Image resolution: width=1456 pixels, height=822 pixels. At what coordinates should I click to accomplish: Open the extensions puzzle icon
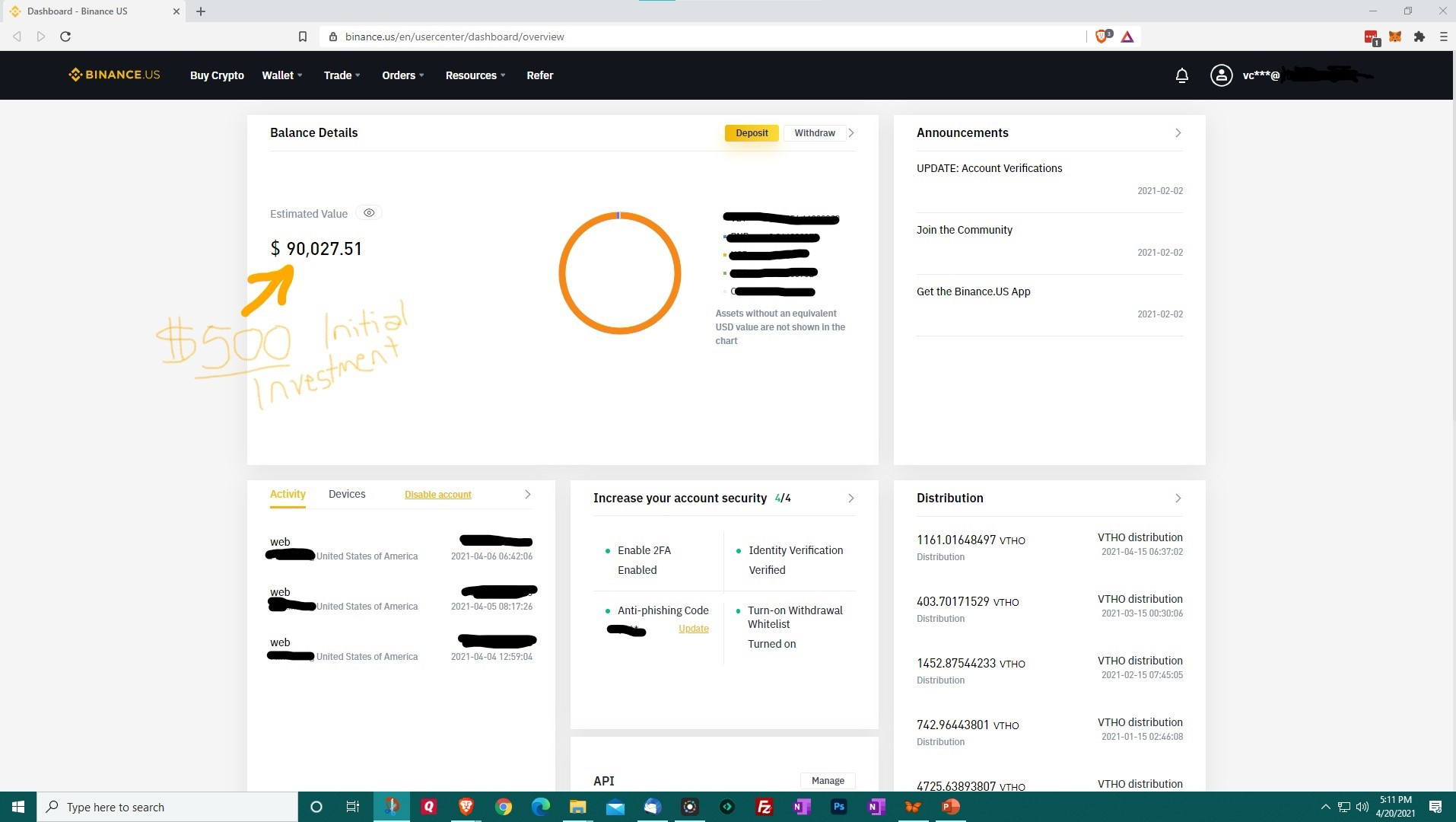(x=1419, y=37)
